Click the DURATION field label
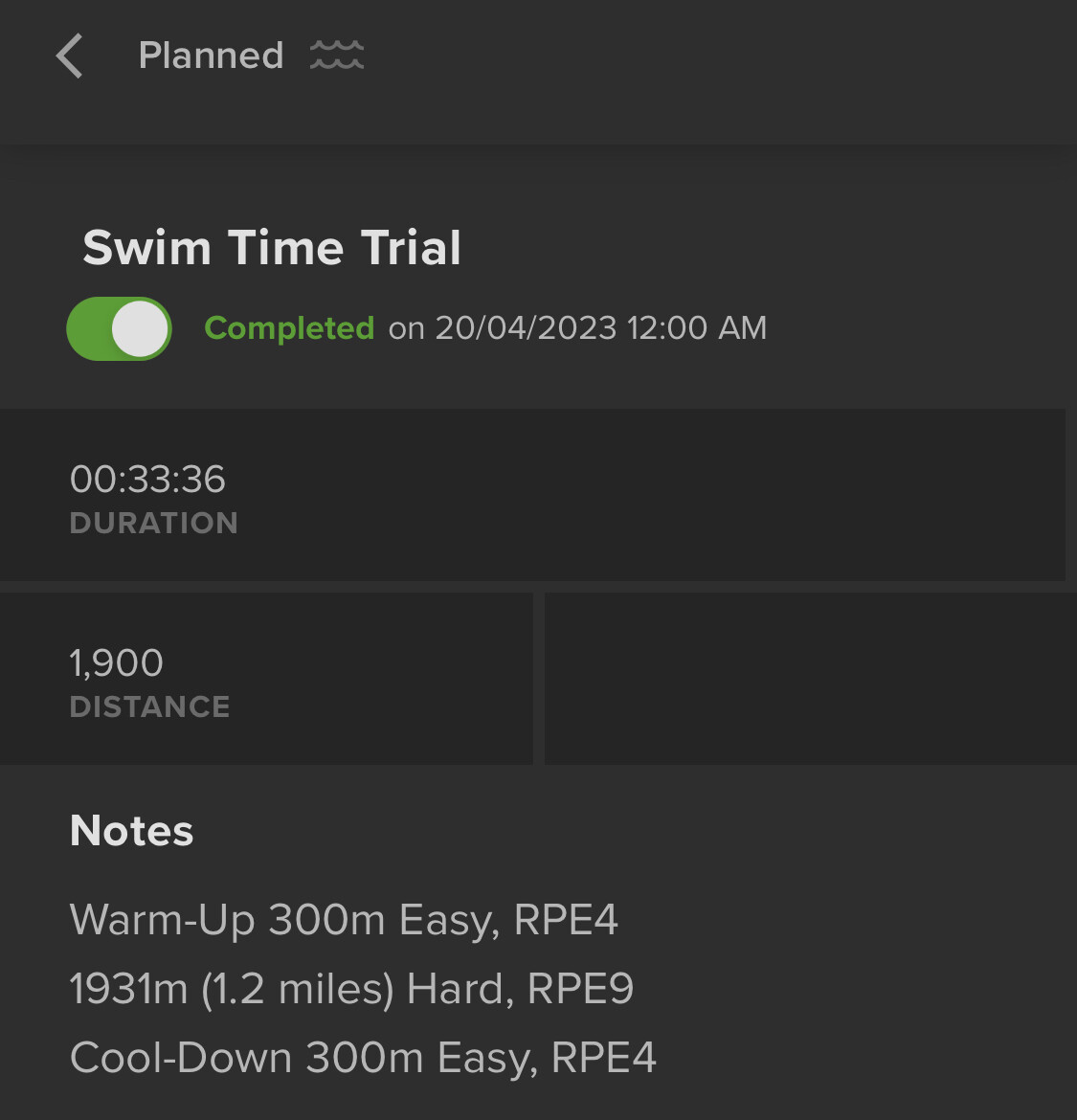Image resolution: width=1077 pixels, height=1120 pixels. 154,524
